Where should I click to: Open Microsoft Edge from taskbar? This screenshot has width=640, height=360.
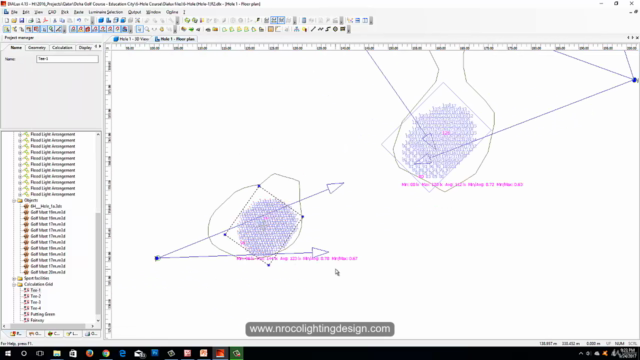[122, 353]
